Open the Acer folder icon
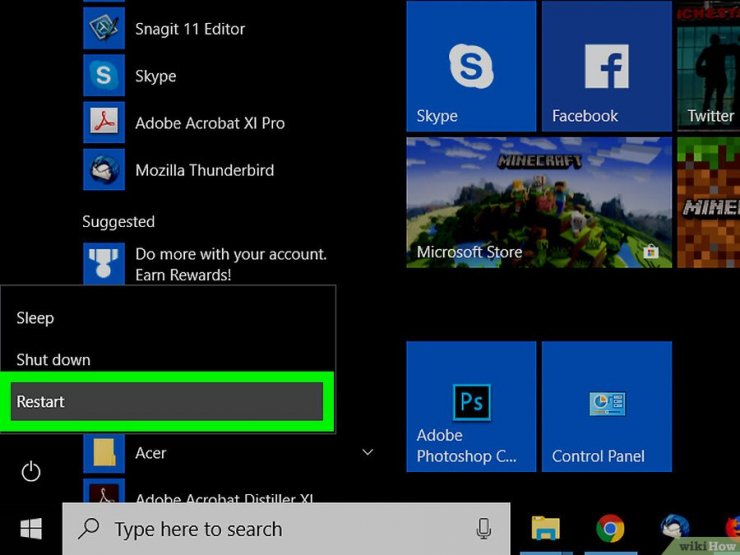 (x=104, y=453)
